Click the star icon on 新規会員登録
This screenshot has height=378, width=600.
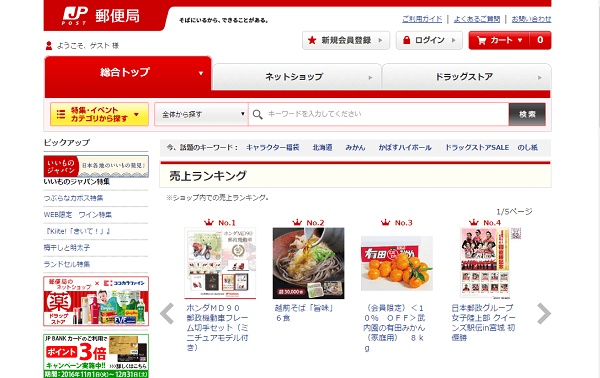click(x=312, y=40)
